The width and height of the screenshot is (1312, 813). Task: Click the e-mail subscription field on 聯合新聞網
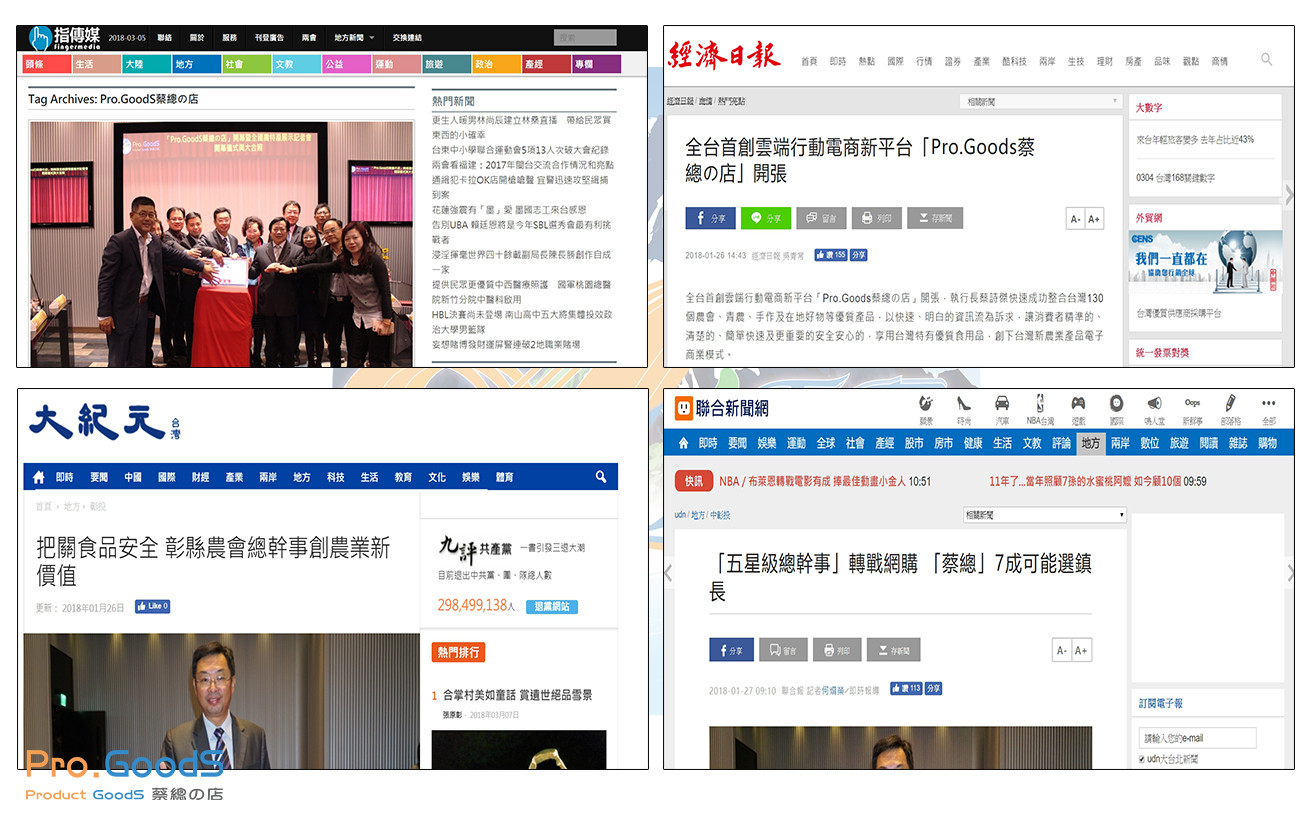coord(1197,738)
